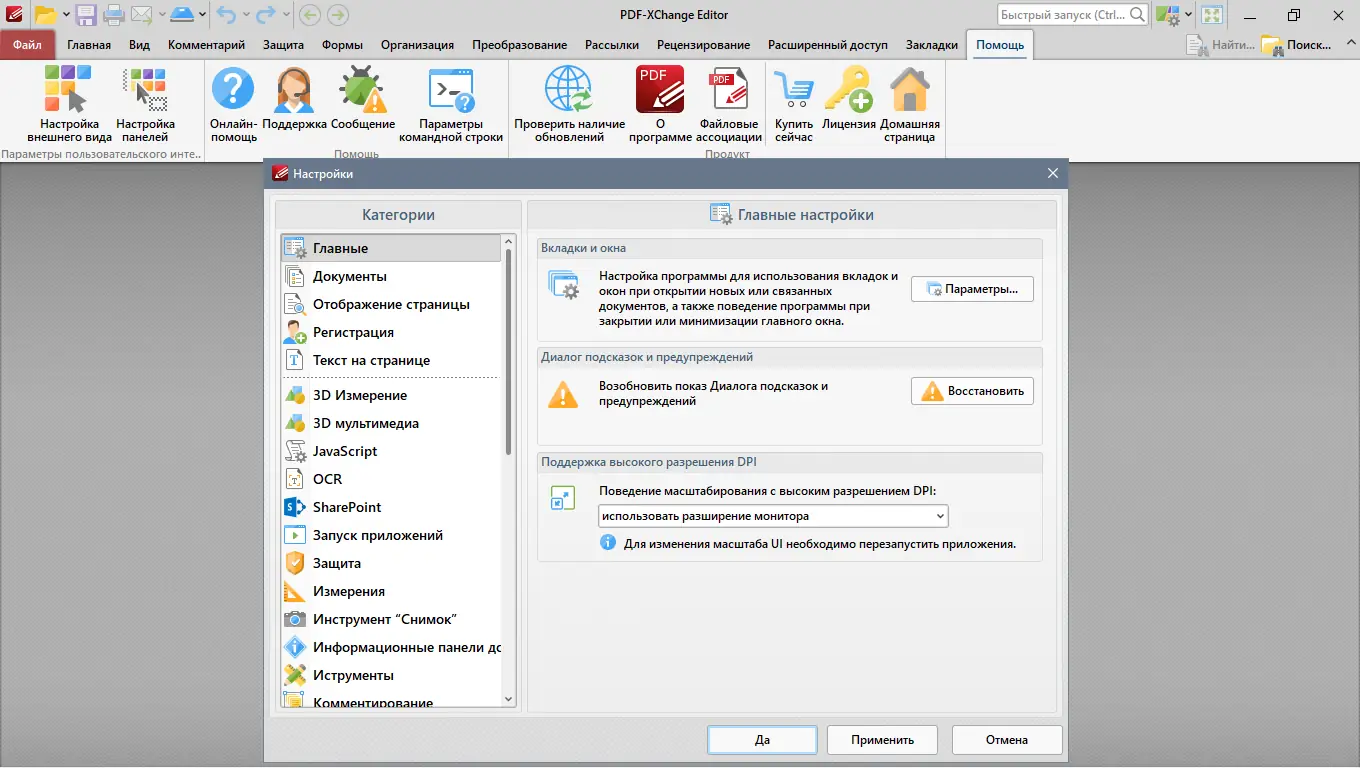The width and height of the screenshot is (1360, 768).
Task: Open the Поддержка support icon
Action: click(295, 98)
